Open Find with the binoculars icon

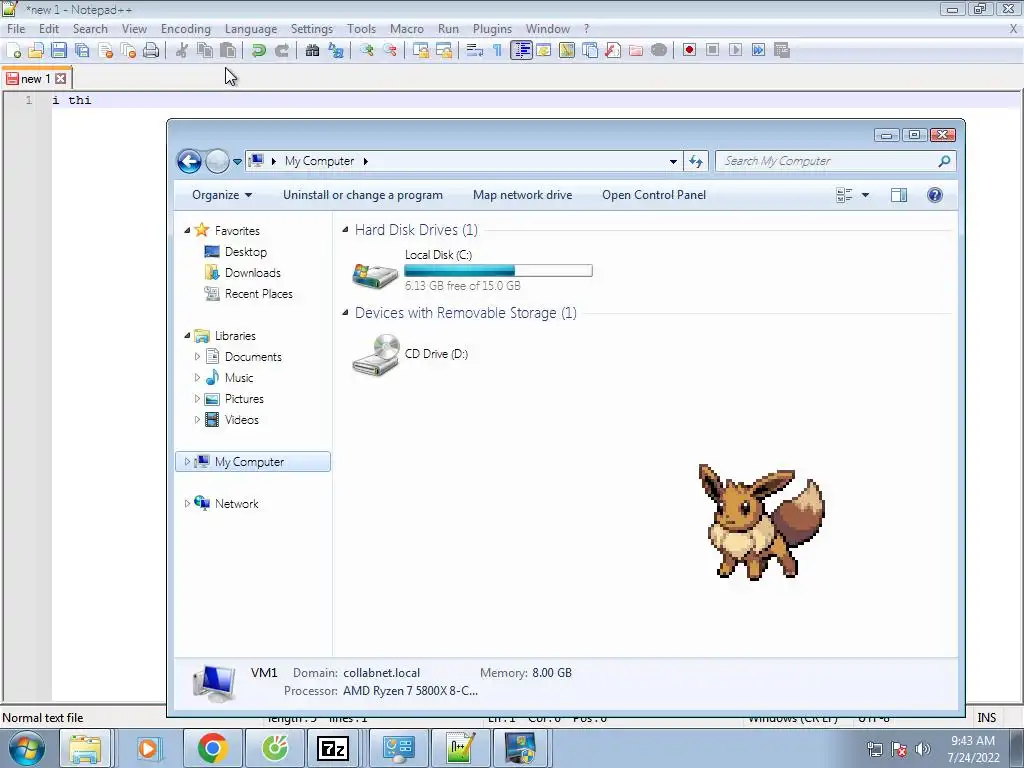(312, 50)
